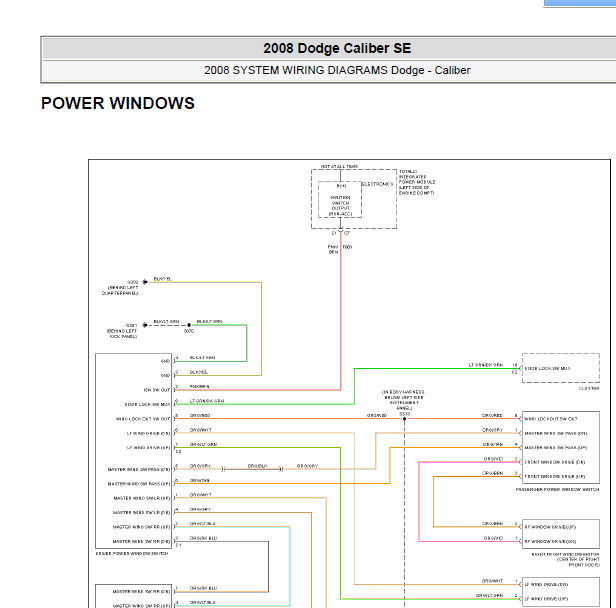Click "MASTER WIND SW LR (DN)" pin label
This screenshot has width=616, height=608.
(141, 513)
